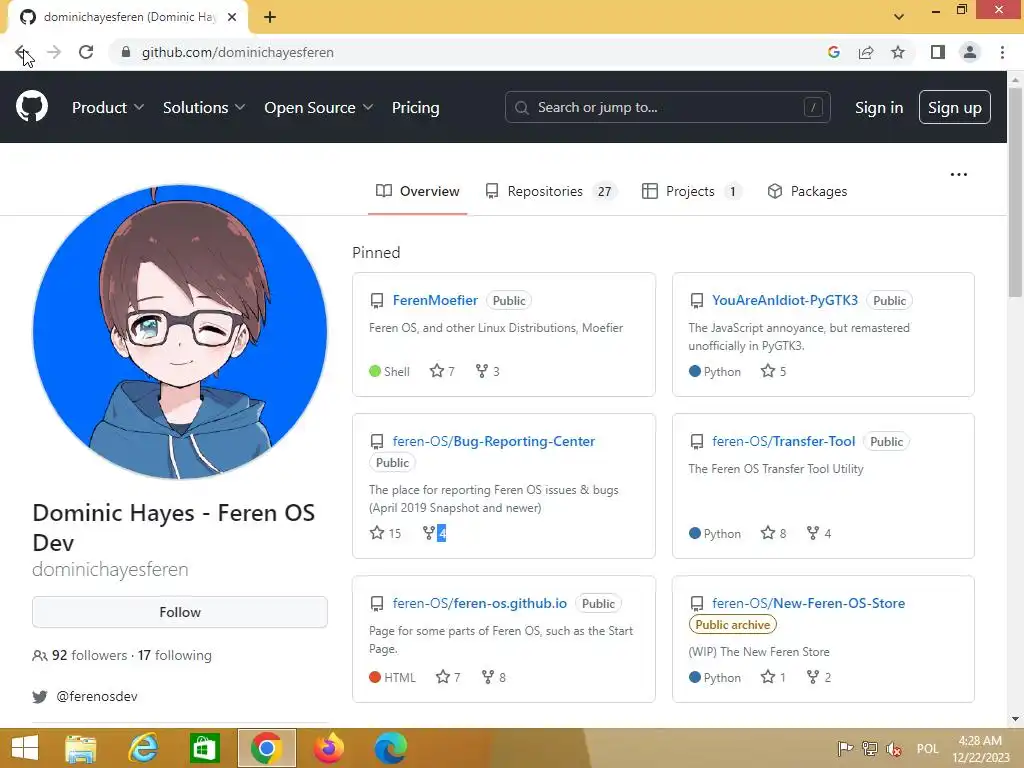Reload the page with refresh icon
This screenshot has height=768, width=1024.
coord(86,52)
